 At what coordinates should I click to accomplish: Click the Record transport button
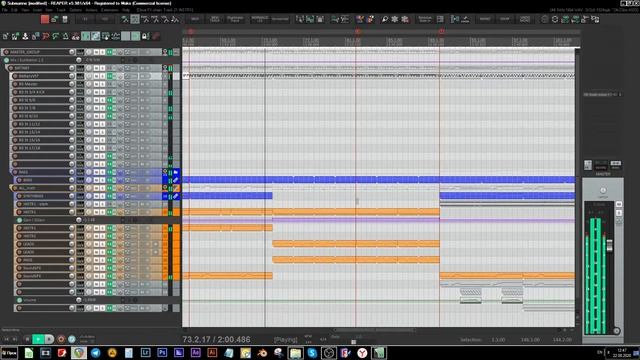tap(61, 339)
